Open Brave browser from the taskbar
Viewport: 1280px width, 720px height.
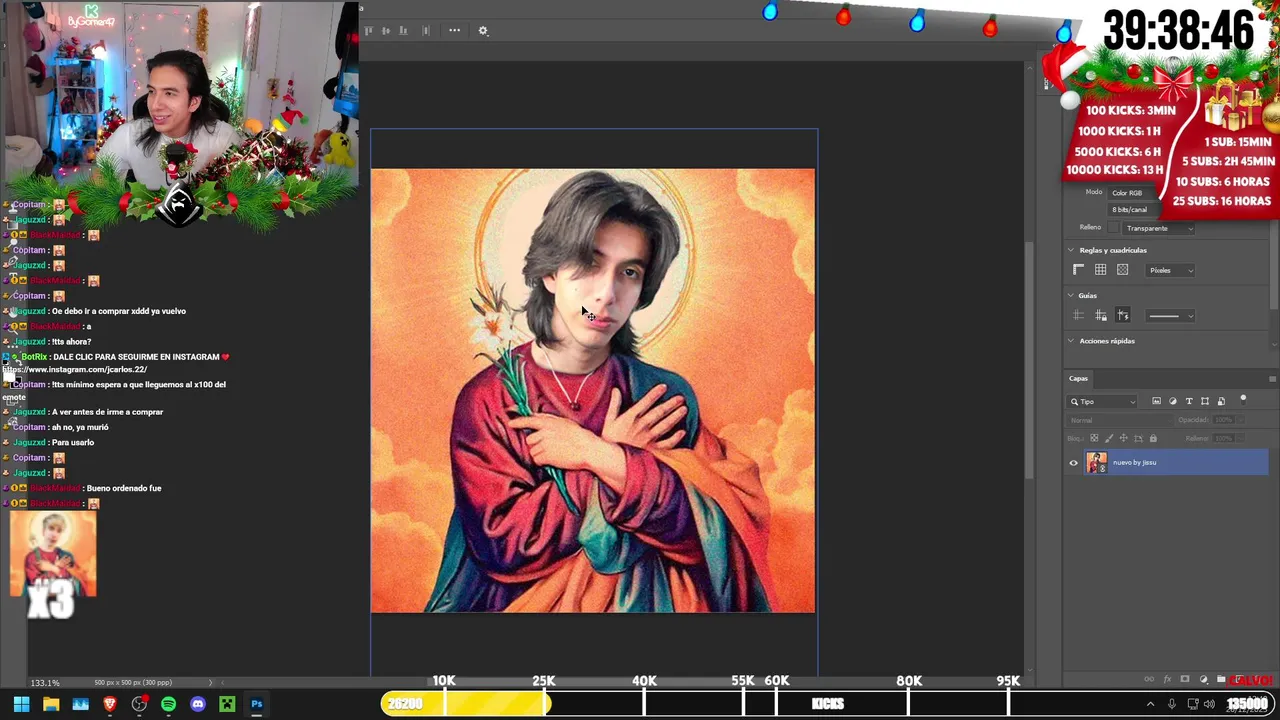(x=110, y=704)
